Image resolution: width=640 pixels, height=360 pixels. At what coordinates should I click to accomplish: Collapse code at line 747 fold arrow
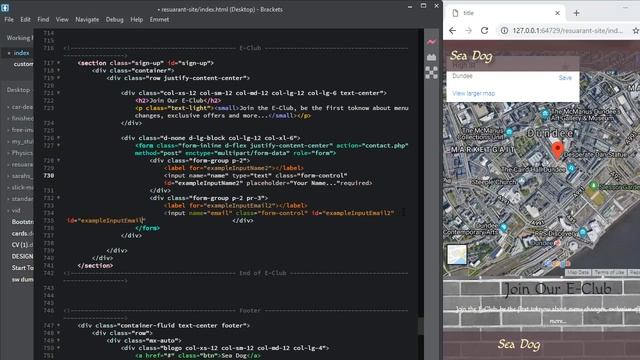(58, 325)
